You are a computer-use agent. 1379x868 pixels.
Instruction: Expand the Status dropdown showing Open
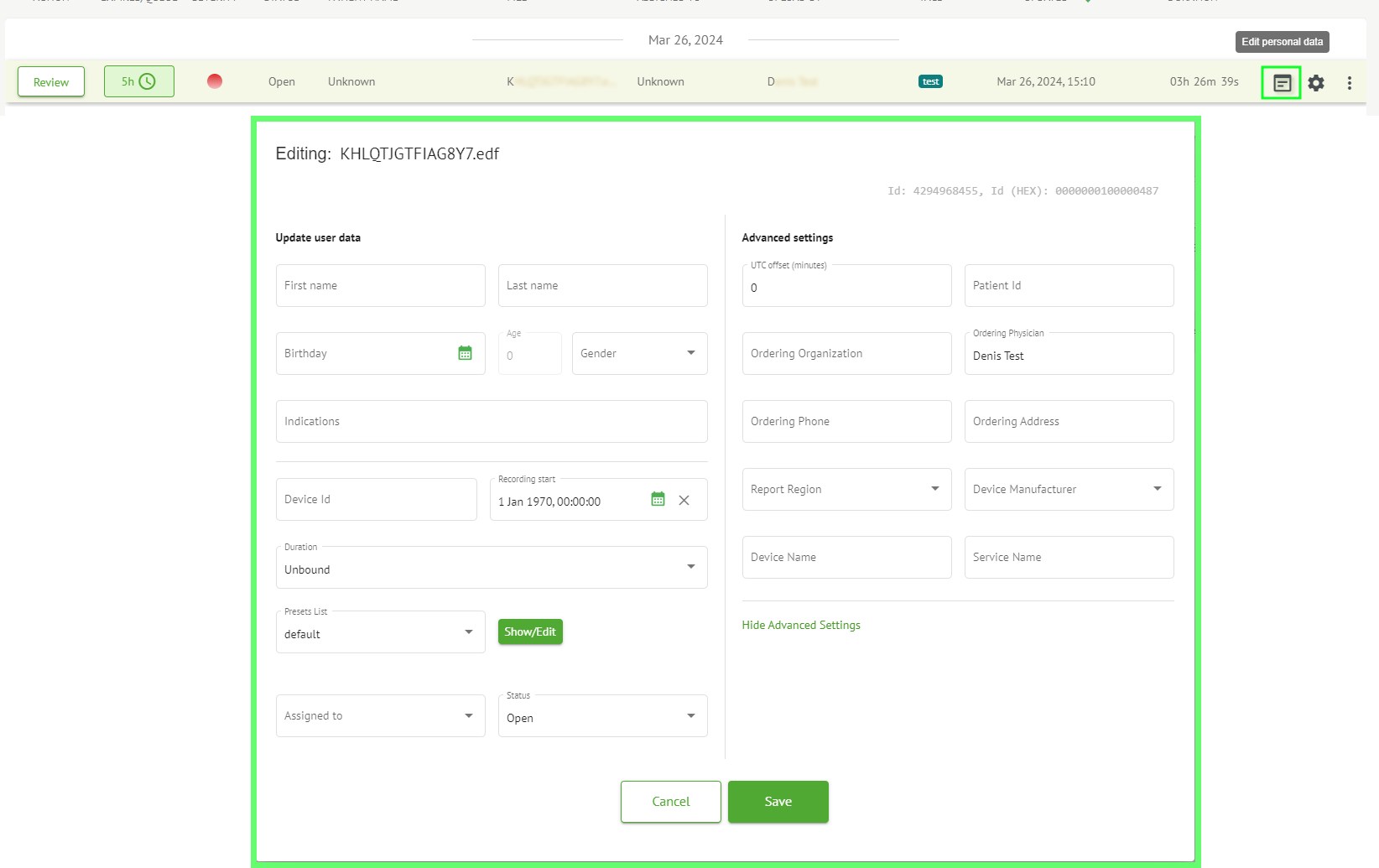602,716
